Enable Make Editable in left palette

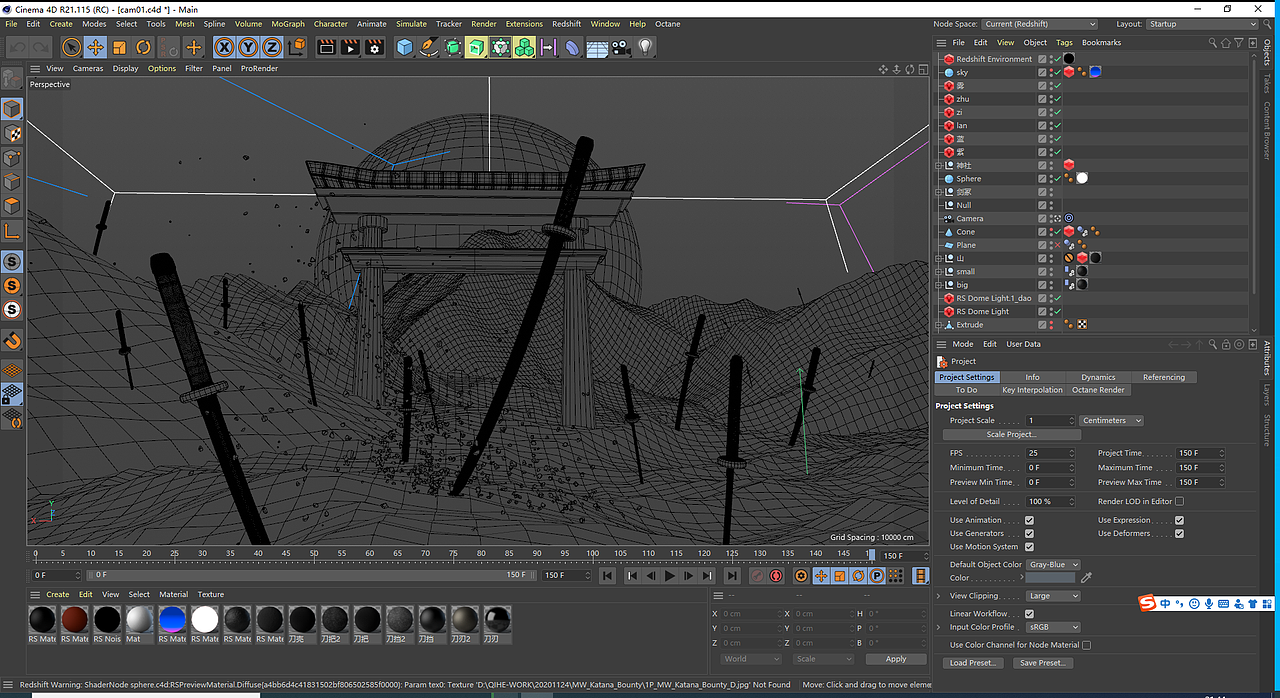pos(12,78)
